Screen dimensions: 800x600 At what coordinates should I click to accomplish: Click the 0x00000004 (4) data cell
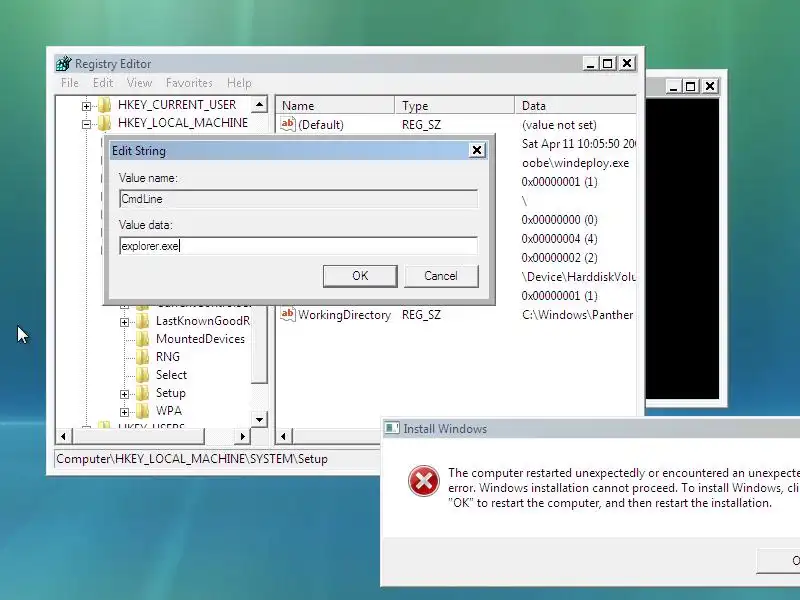(559, 239)
